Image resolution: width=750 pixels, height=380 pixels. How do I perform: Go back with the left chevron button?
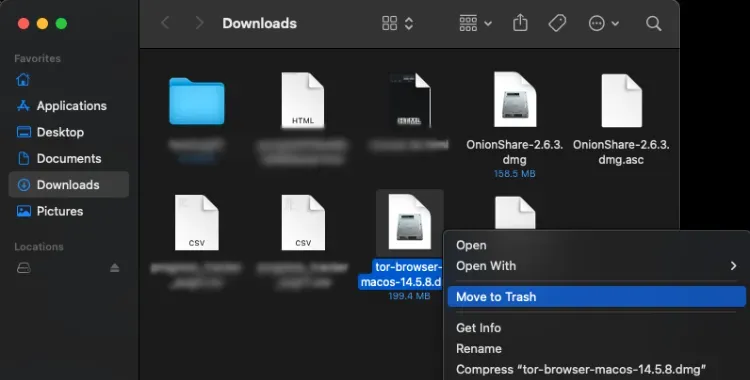point(165,23)
